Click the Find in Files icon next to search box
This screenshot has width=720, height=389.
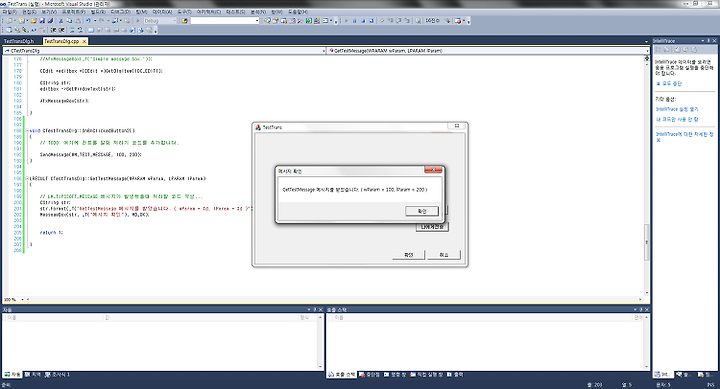coord(185,21)
